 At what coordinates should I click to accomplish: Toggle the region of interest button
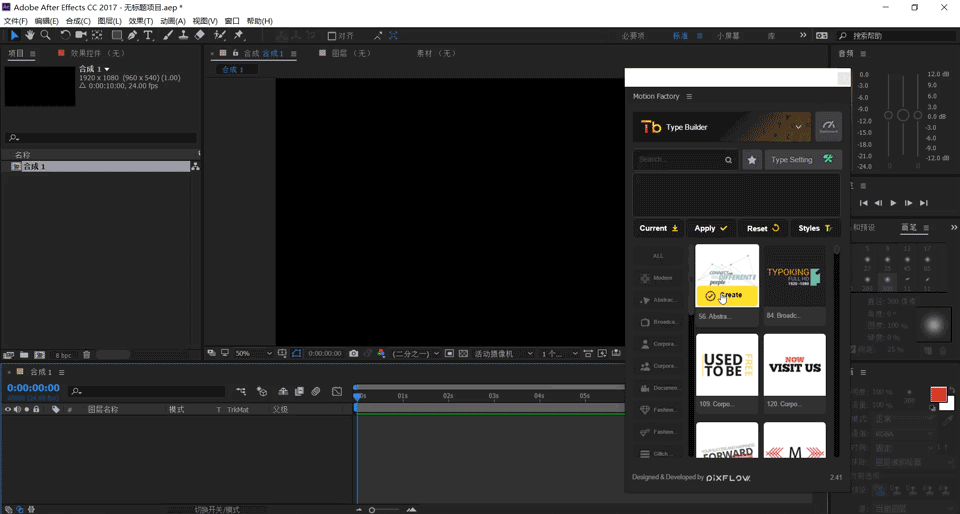[449, 353]
